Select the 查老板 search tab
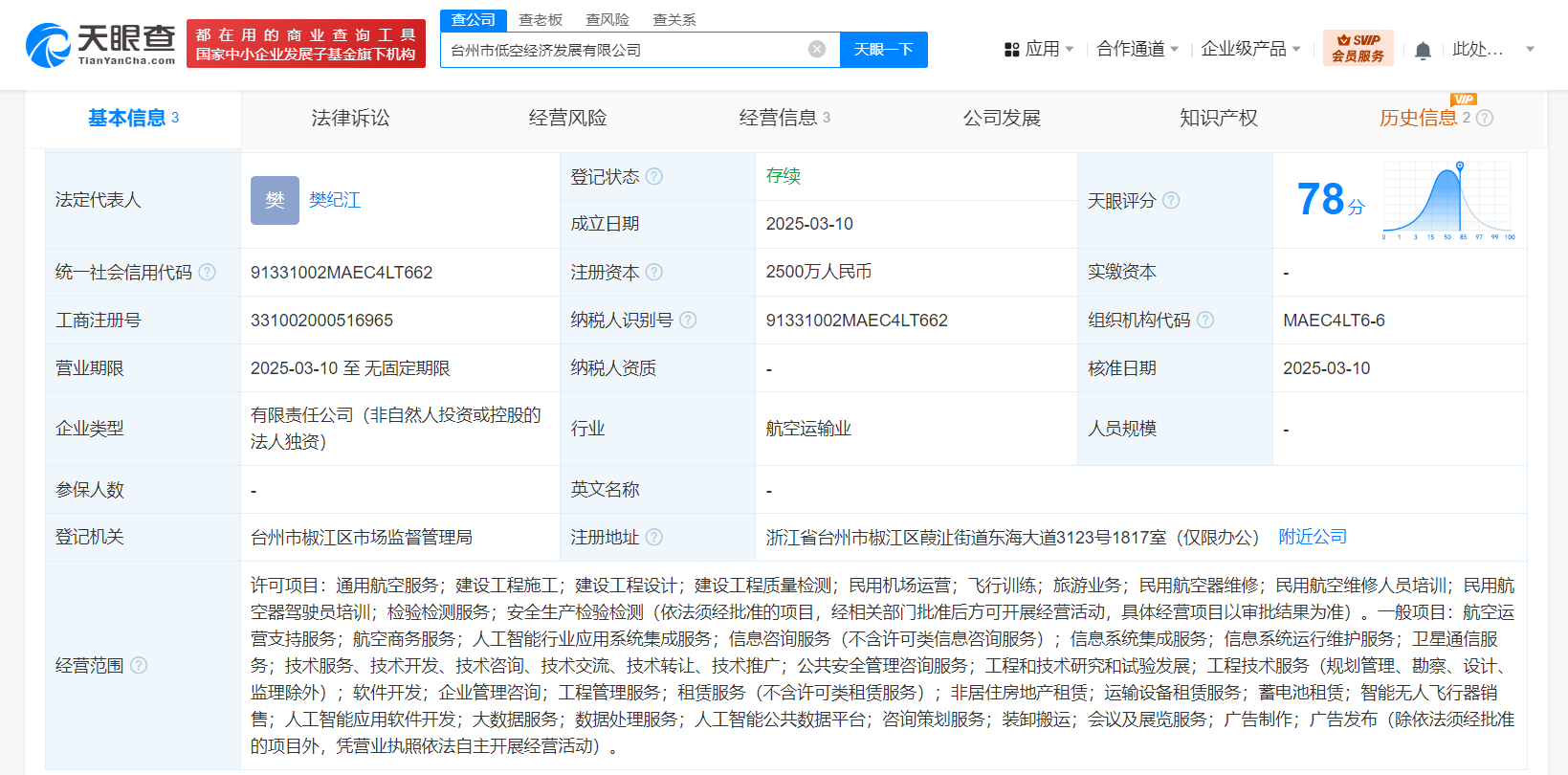Image resolution: width=1568 pixels, height=775 pixels. [x=541, y=20]
